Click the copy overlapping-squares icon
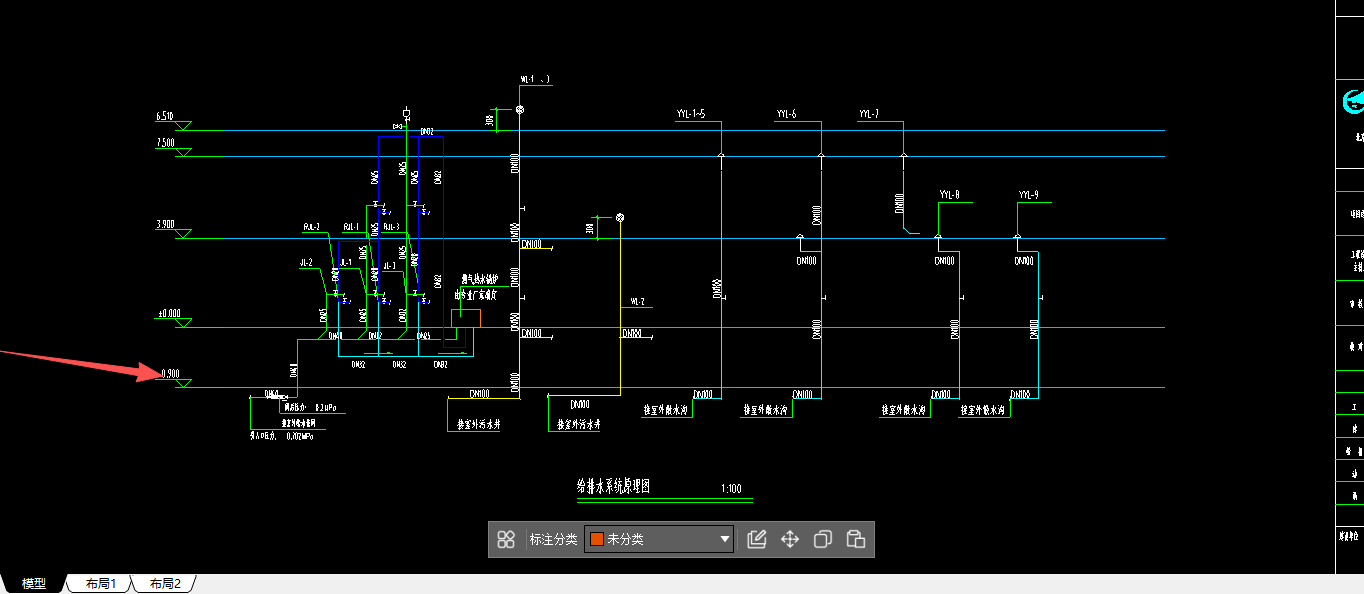This screenshot has height=594, width=1364. (x=823, y=539)
